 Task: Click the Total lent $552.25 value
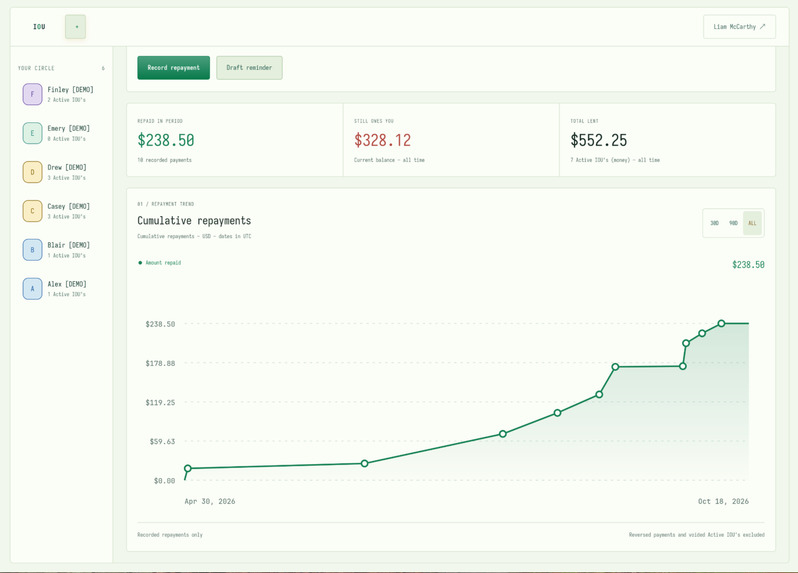tap(598, 140)
